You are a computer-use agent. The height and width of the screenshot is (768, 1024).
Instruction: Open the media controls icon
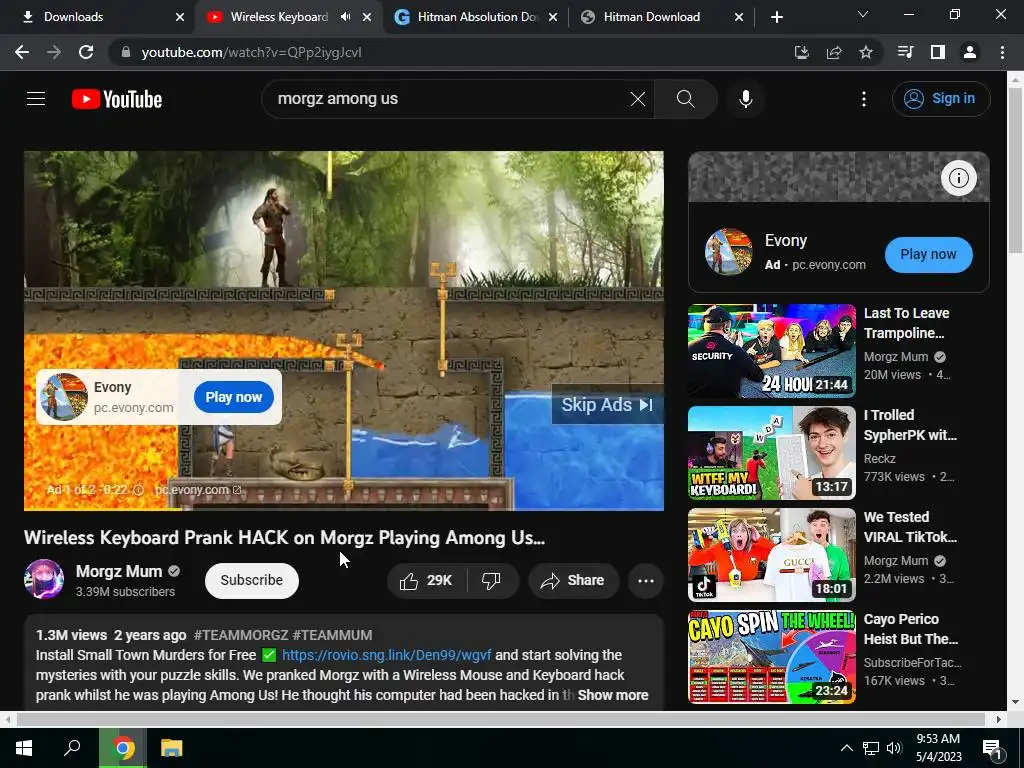tap(905, 52)
